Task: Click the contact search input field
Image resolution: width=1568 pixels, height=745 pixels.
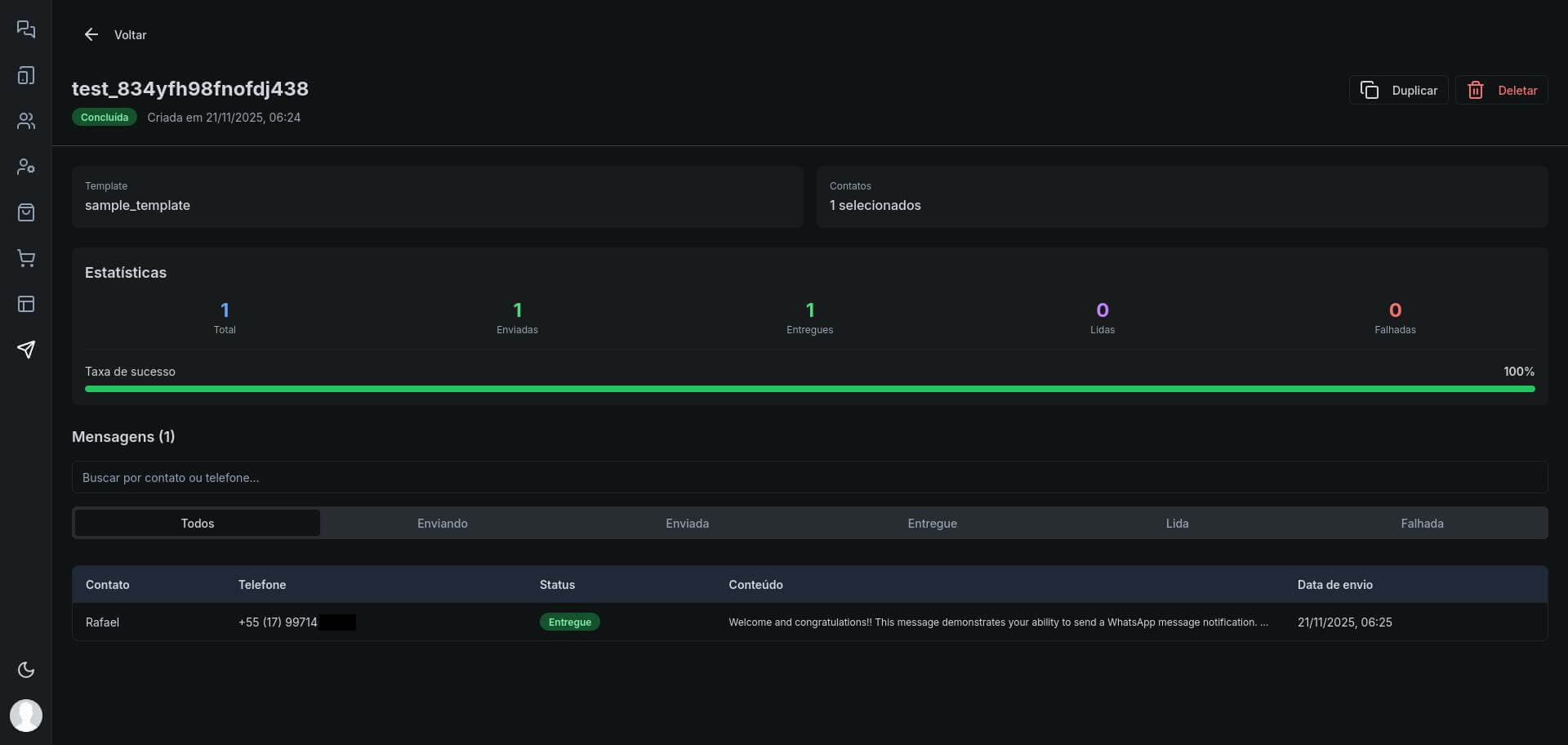Action: pos(808,477)
